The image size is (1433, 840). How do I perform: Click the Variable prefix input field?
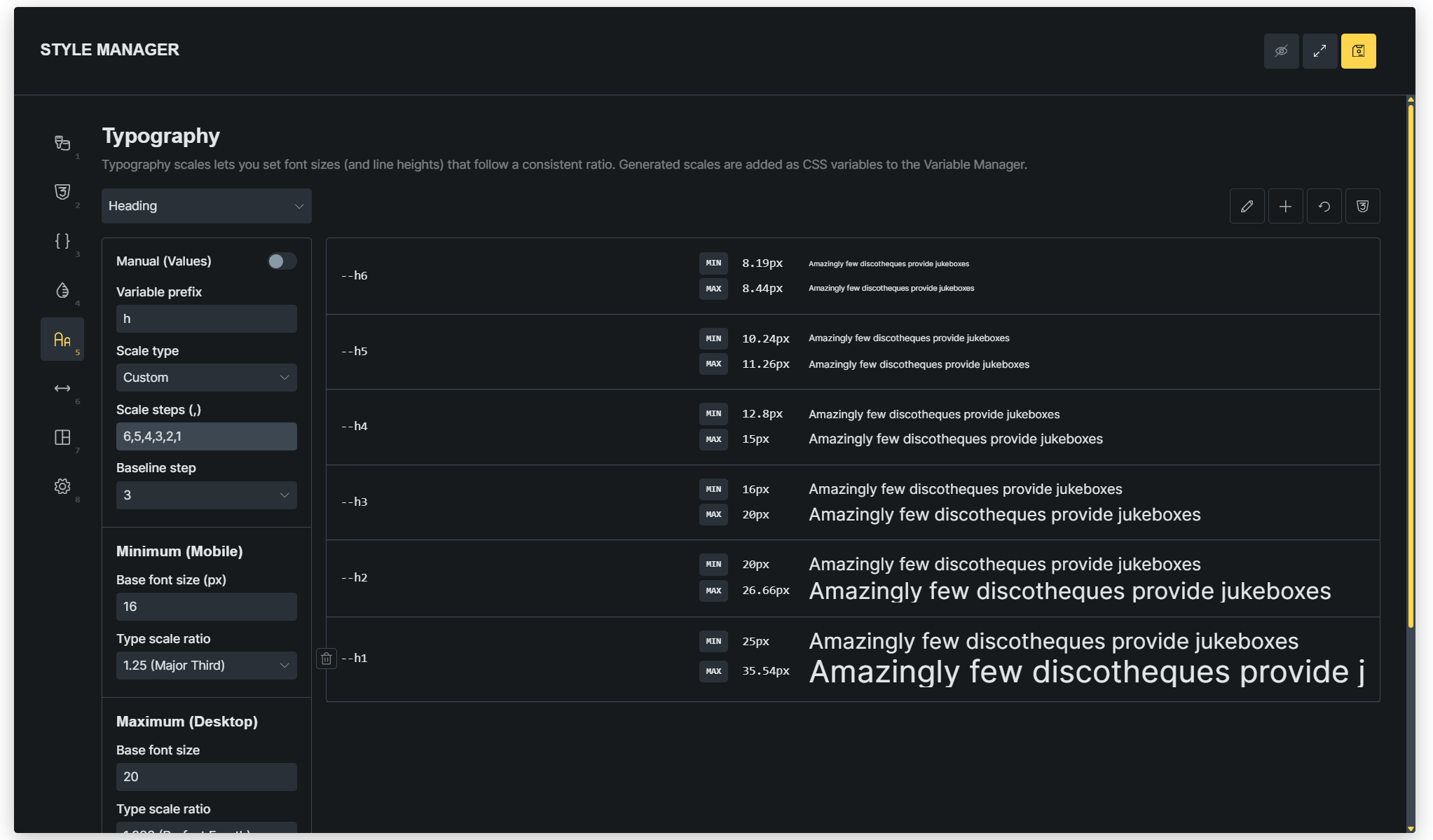click(x=206, y=319)
